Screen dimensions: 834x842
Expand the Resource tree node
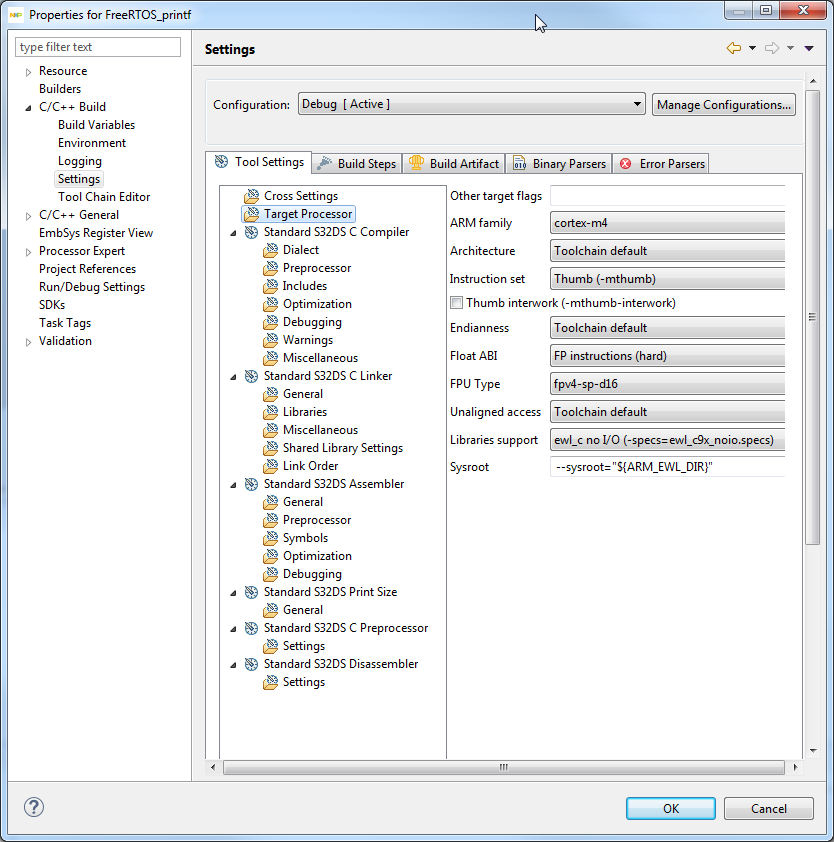[x=28, y=72]
